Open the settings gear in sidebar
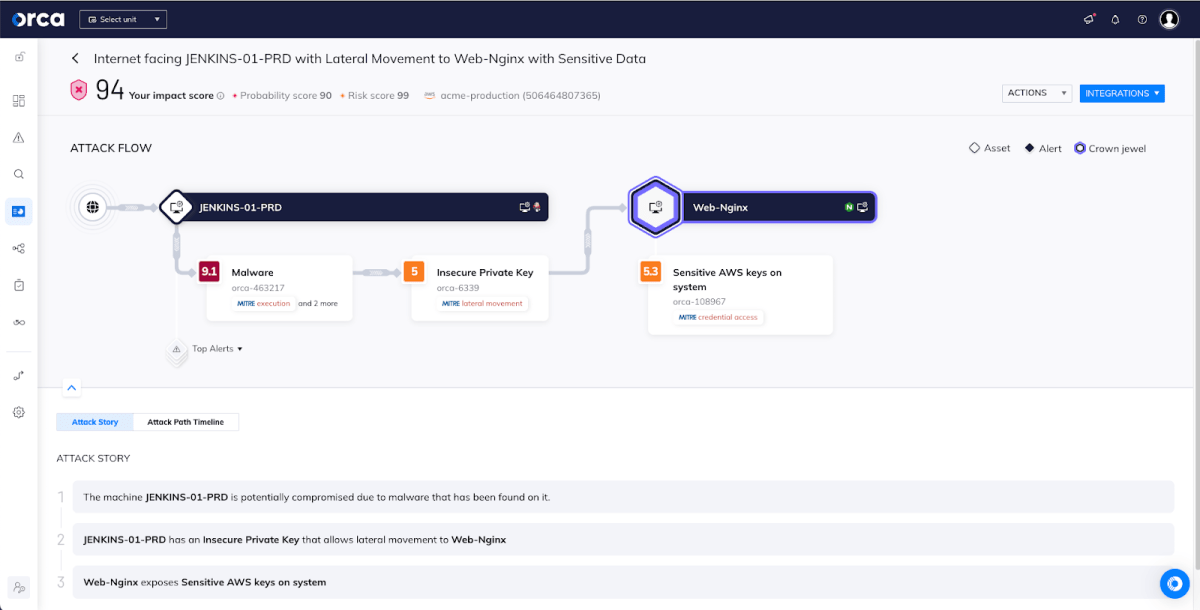The width and height of the screenshot is (1200, 610). [x=18, y=412]
